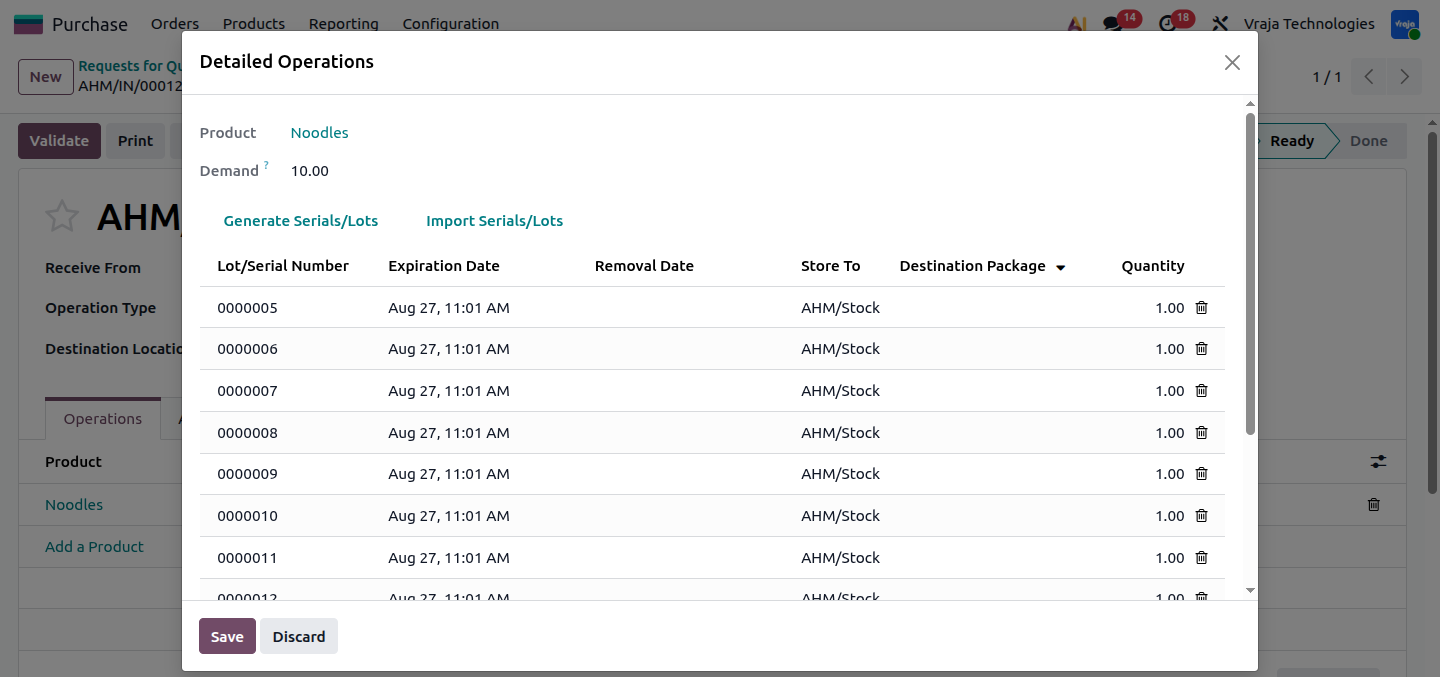Open the Products menu
The image size is (1440, 677).
254,24
